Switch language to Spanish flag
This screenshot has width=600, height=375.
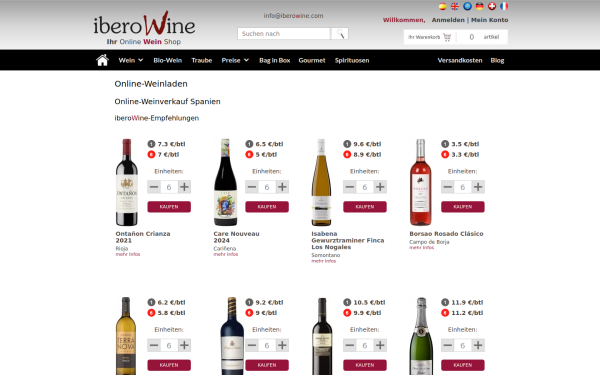pos(442,6)
